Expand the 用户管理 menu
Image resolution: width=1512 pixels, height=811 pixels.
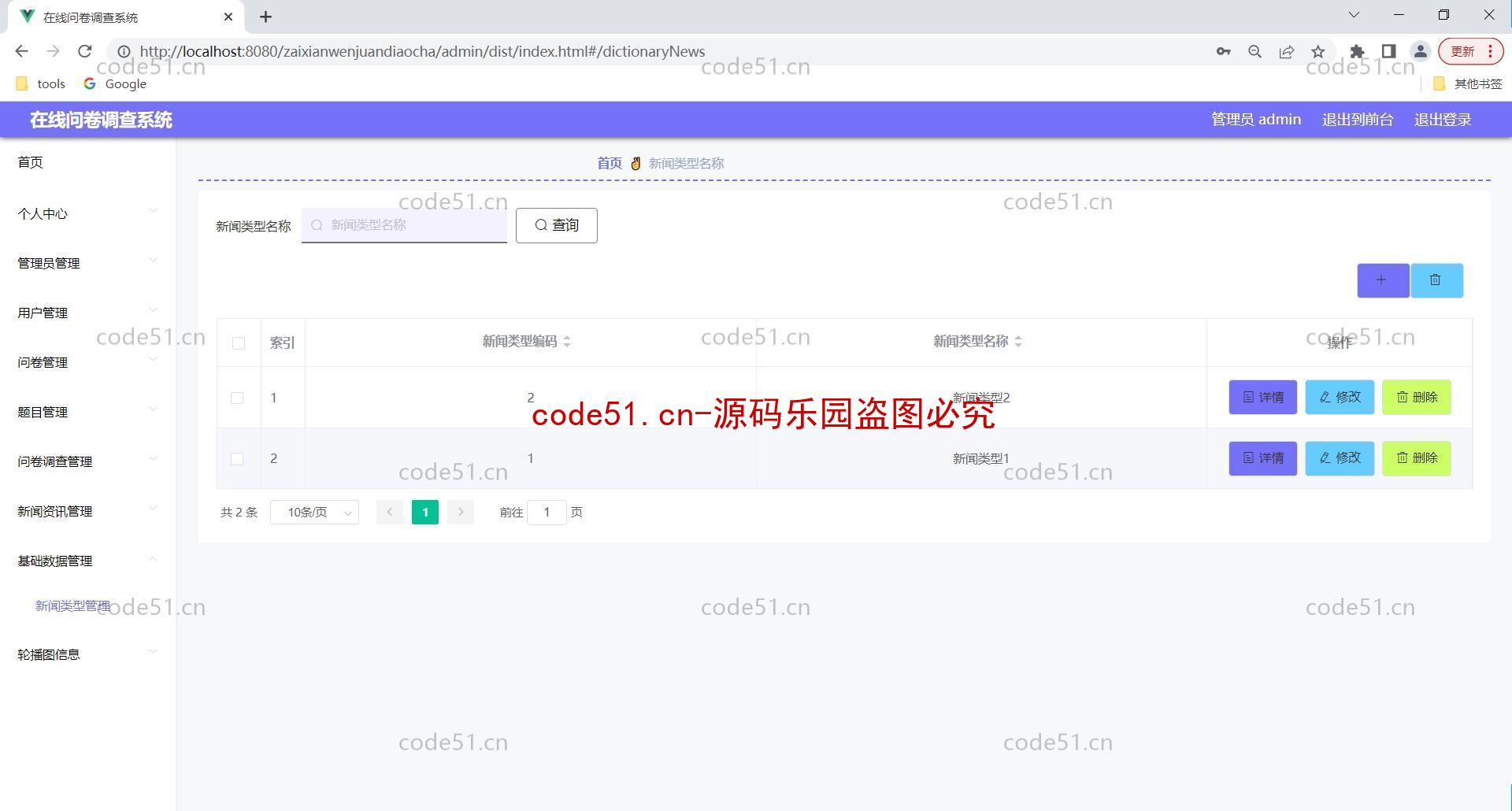[87, 313]
